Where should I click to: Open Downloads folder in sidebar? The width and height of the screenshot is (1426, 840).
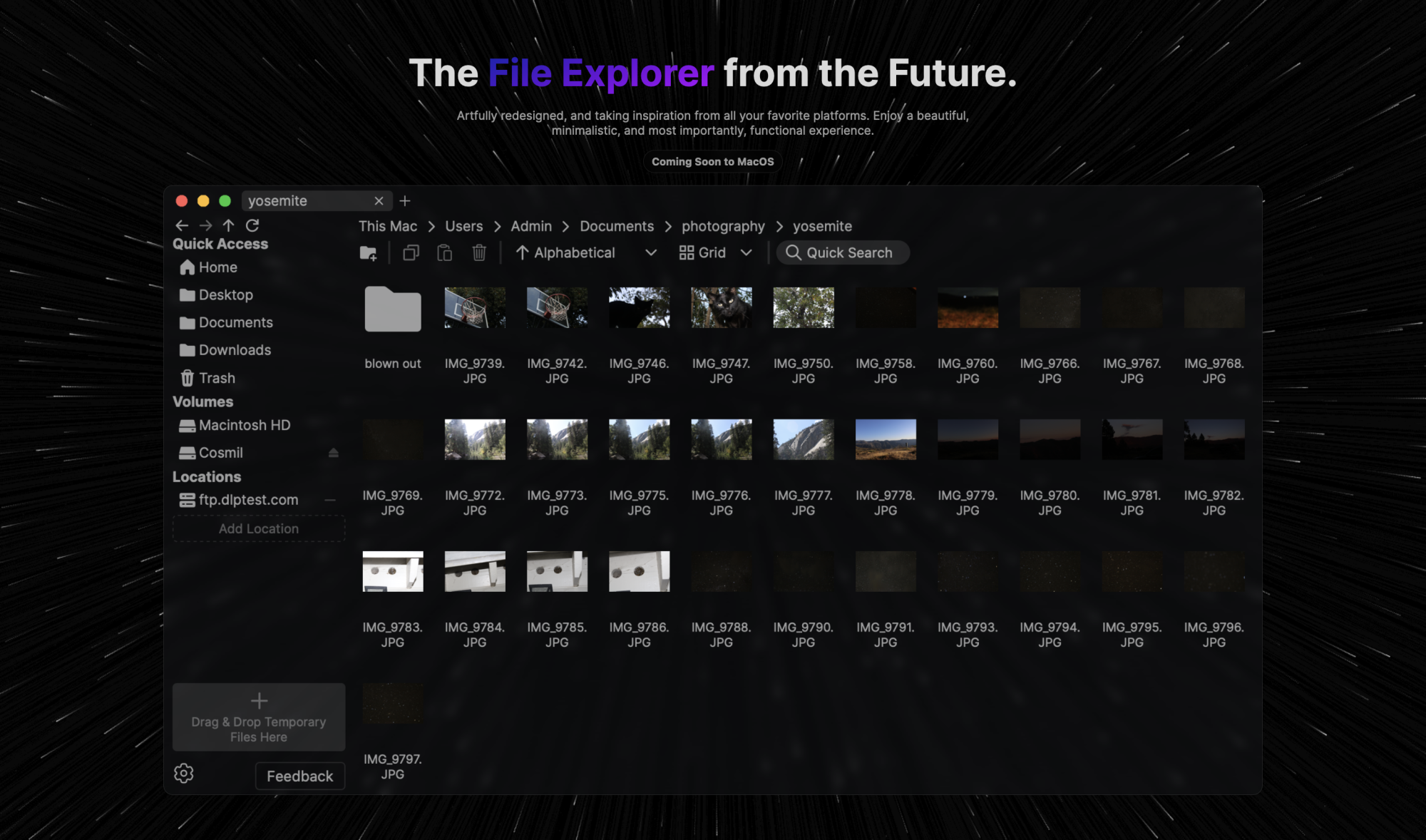click(x=225, y=350)
